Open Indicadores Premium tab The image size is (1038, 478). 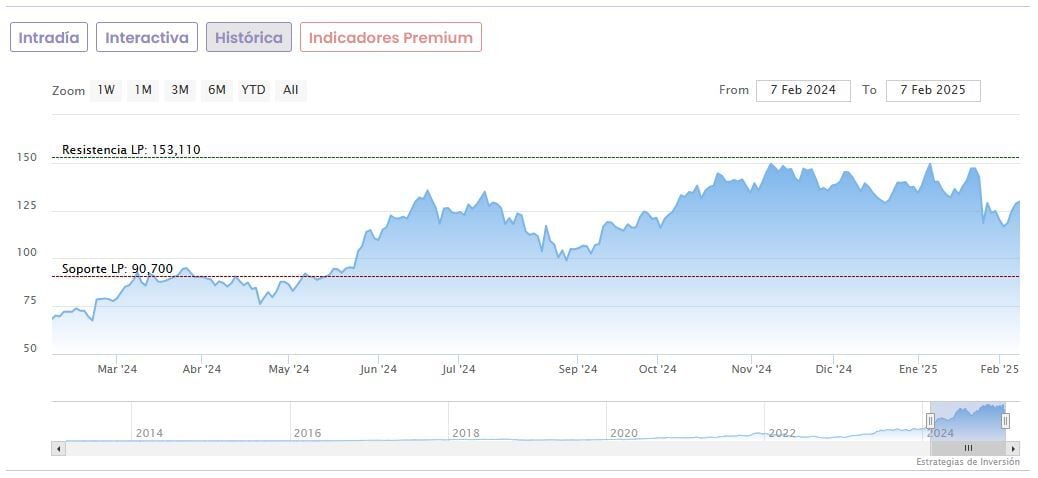click(390, 38)
